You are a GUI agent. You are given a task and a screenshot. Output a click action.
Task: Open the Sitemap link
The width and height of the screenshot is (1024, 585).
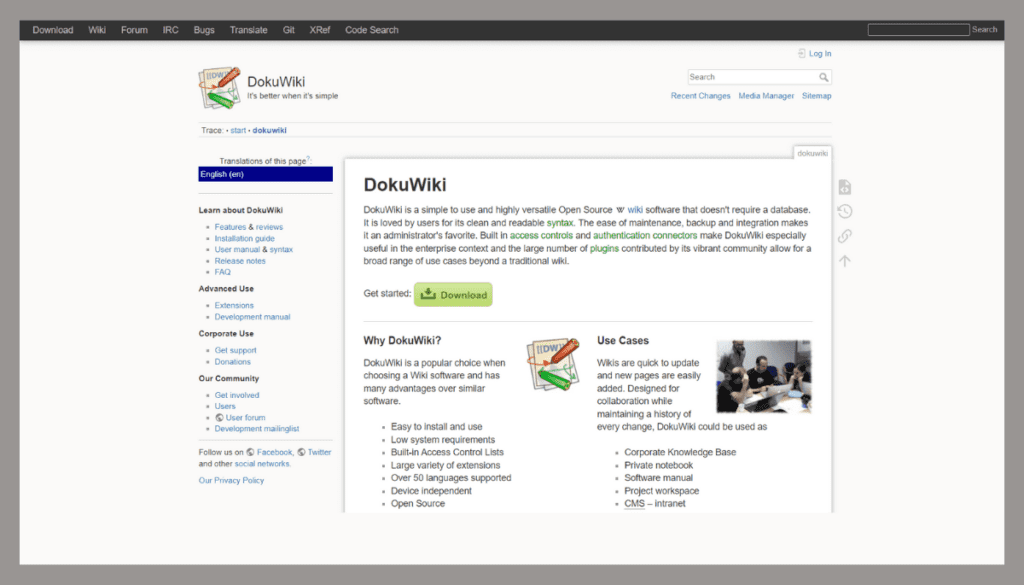click(x=816, y=96)
